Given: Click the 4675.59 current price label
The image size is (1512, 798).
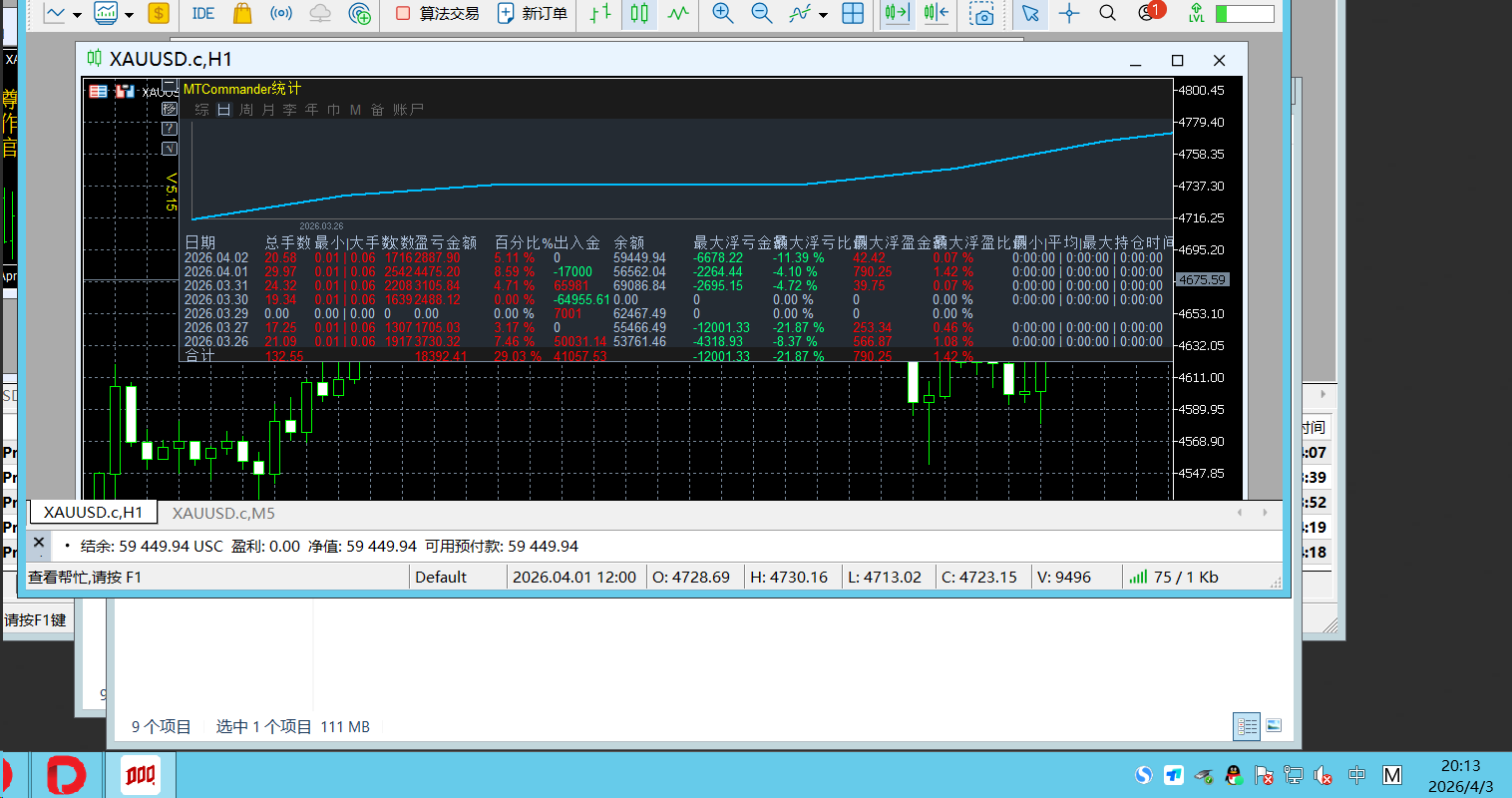Looking at the screenshot, I should (1203, 280).
